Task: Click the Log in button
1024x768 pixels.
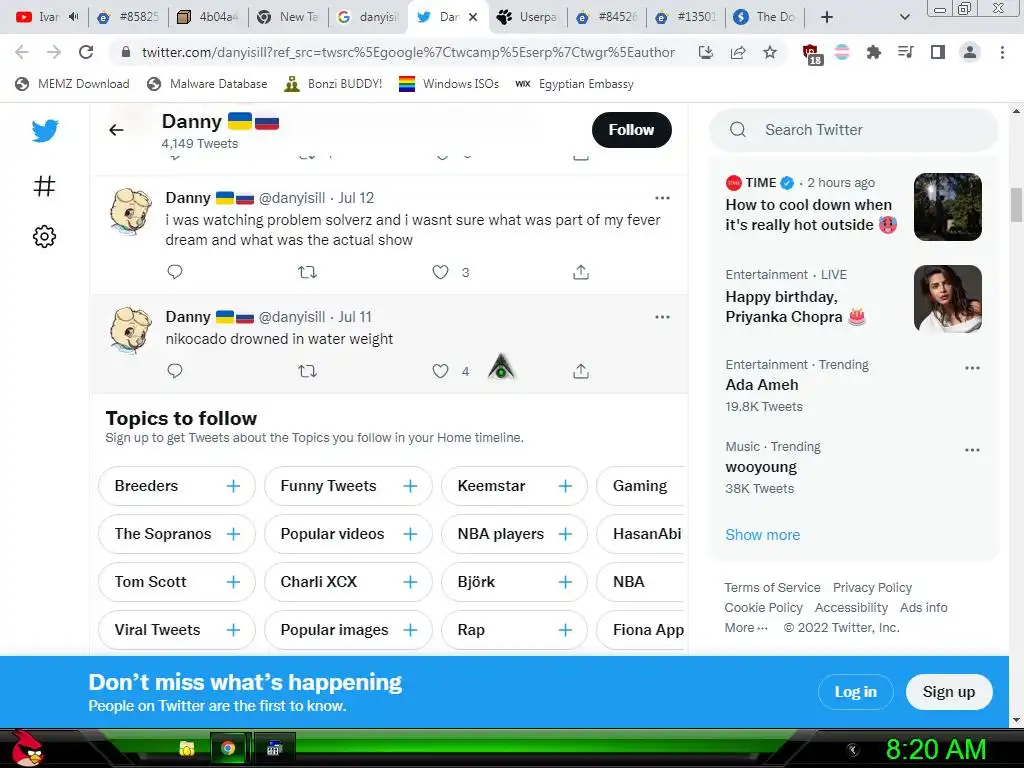Action: (x=856, y=692)
